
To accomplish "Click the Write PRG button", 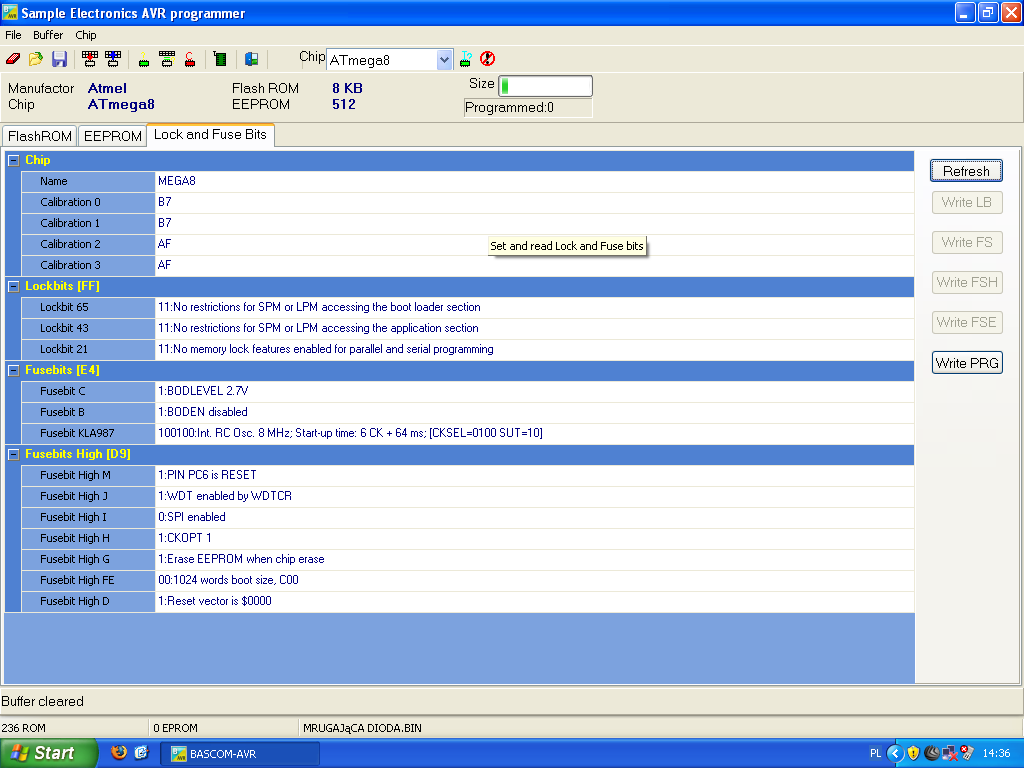I will tap(967, 363).
